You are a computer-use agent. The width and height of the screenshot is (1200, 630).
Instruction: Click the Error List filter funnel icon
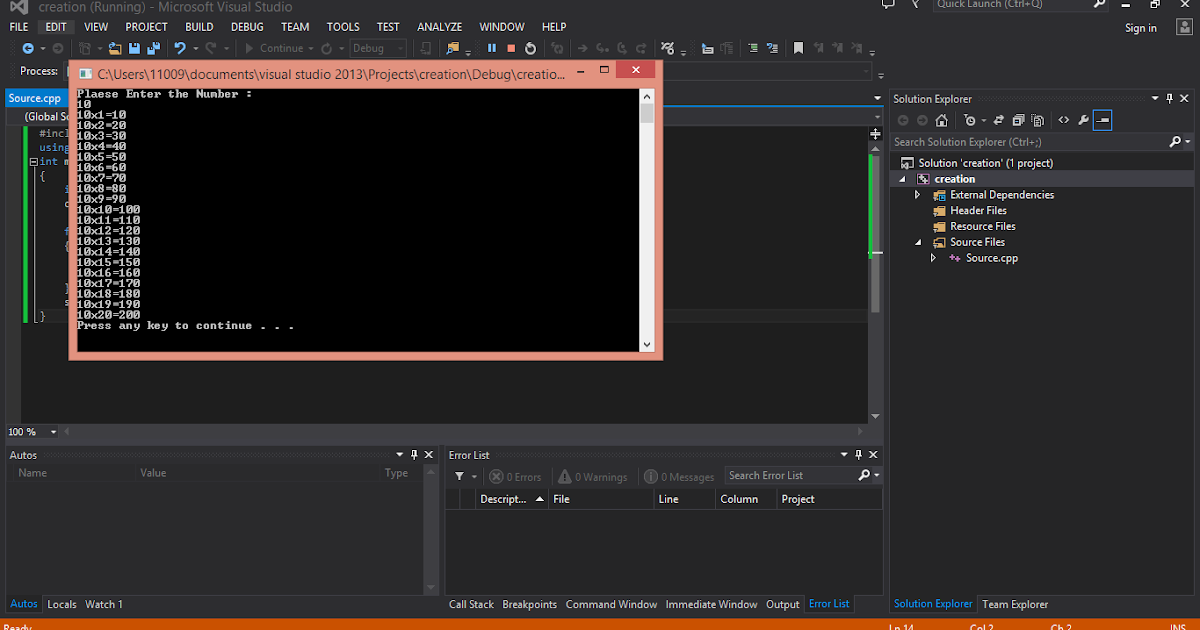click(x=459, y=477)
